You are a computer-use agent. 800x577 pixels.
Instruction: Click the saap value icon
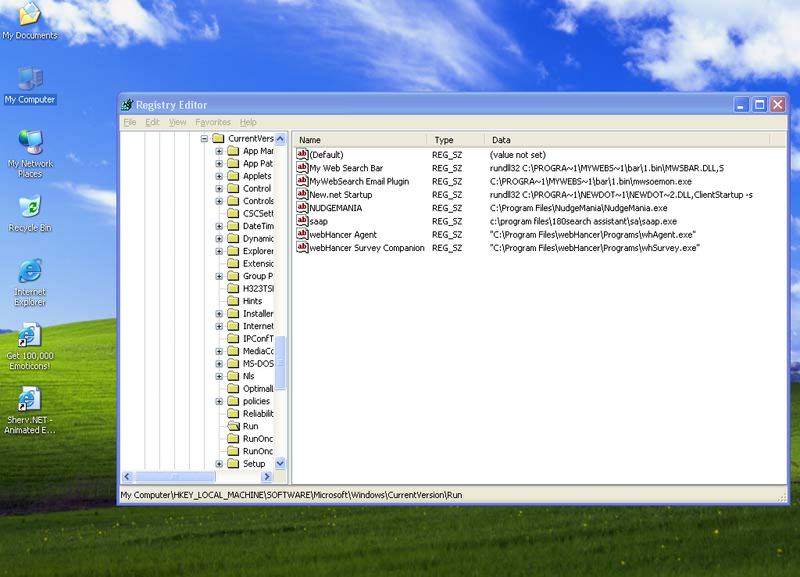[x=302, y=220]
